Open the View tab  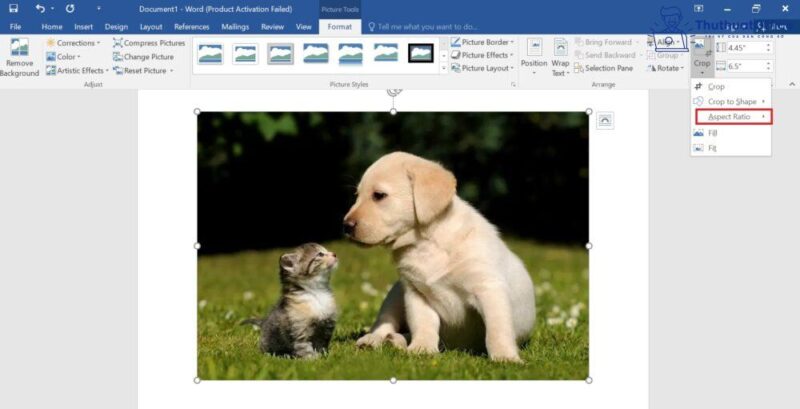304,27
